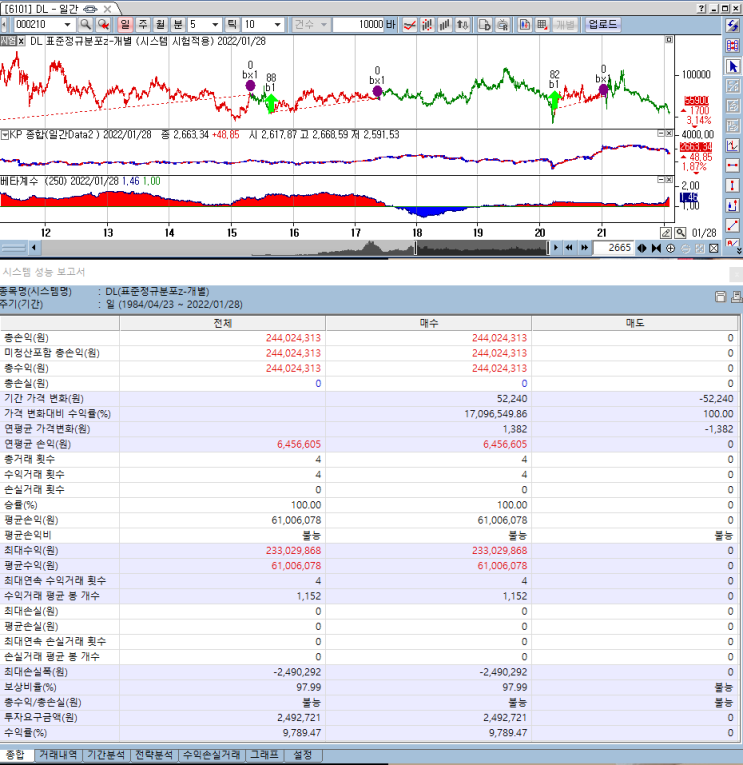Click the 바 button next to count

click(x=391, y=24)
